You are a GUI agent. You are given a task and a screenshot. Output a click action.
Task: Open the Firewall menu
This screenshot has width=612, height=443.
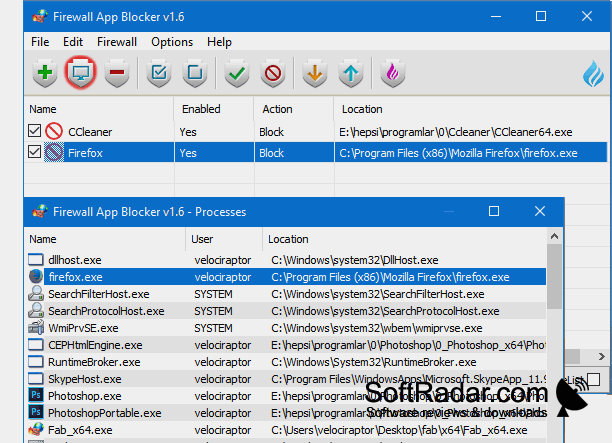117,42
